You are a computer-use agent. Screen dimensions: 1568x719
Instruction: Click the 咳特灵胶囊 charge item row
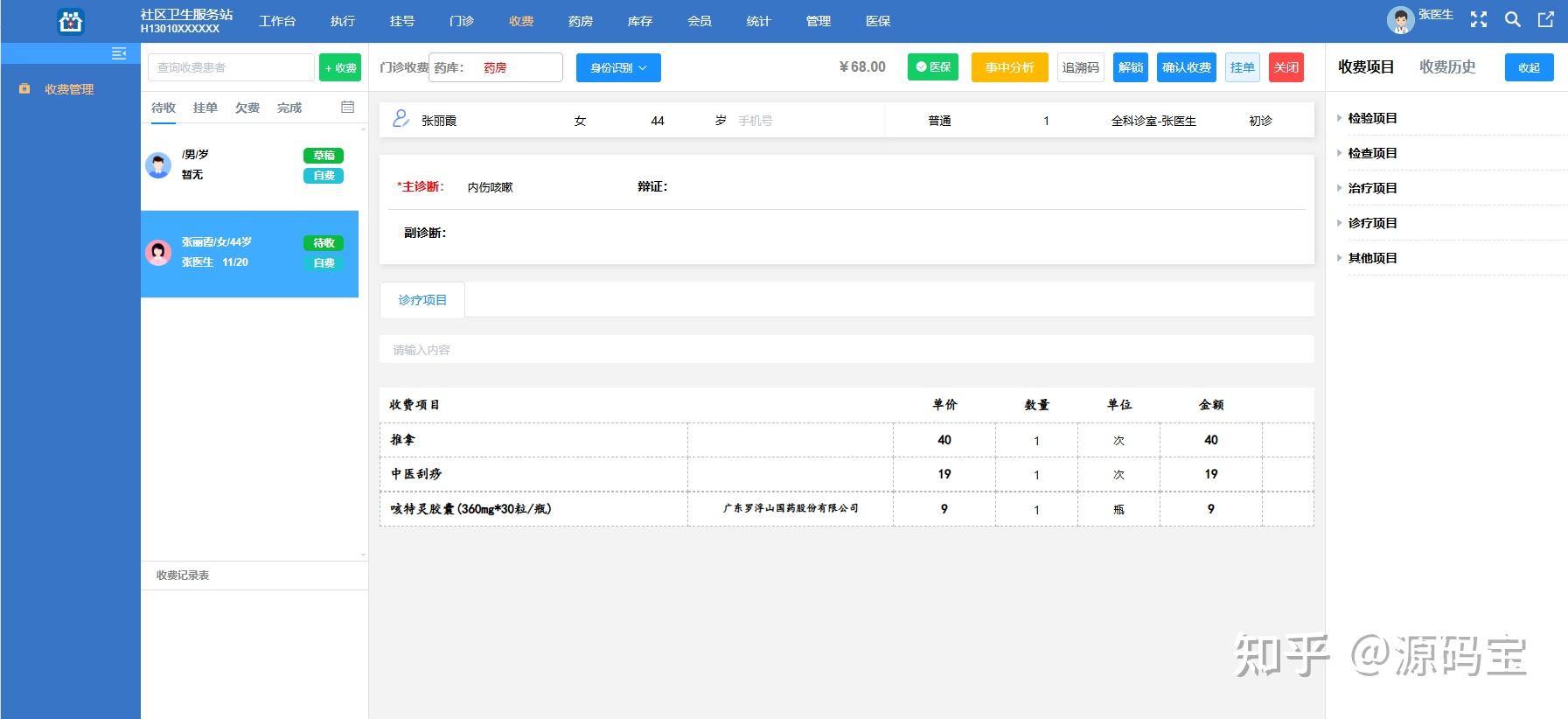(847, 508)
